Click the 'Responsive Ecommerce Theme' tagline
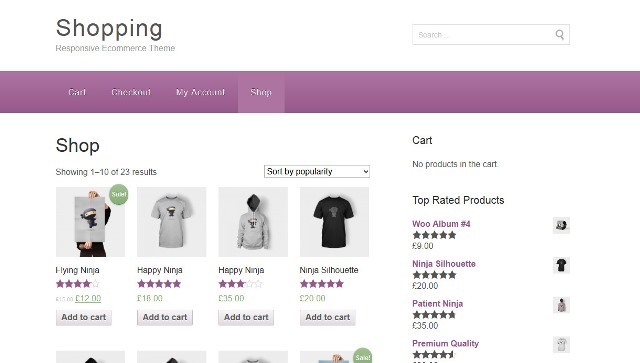 [115, 48]
